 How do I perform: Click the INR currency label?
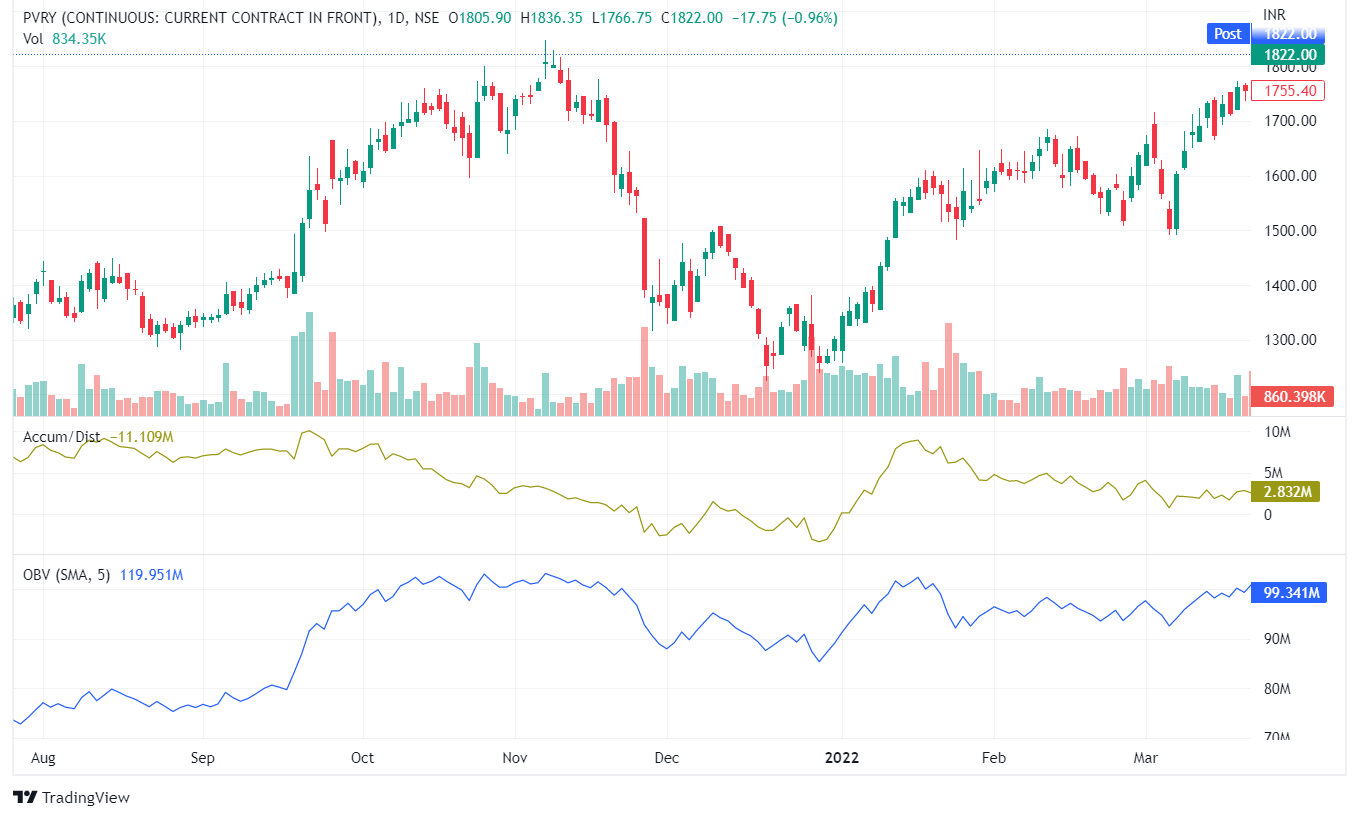click(x=1274, y=15)
